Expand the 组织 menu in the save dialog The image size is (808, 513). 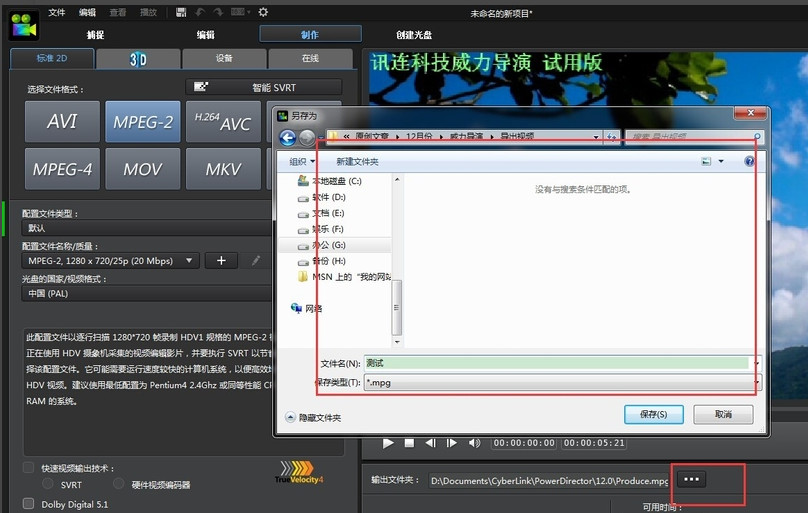click(x=302, y=161)
